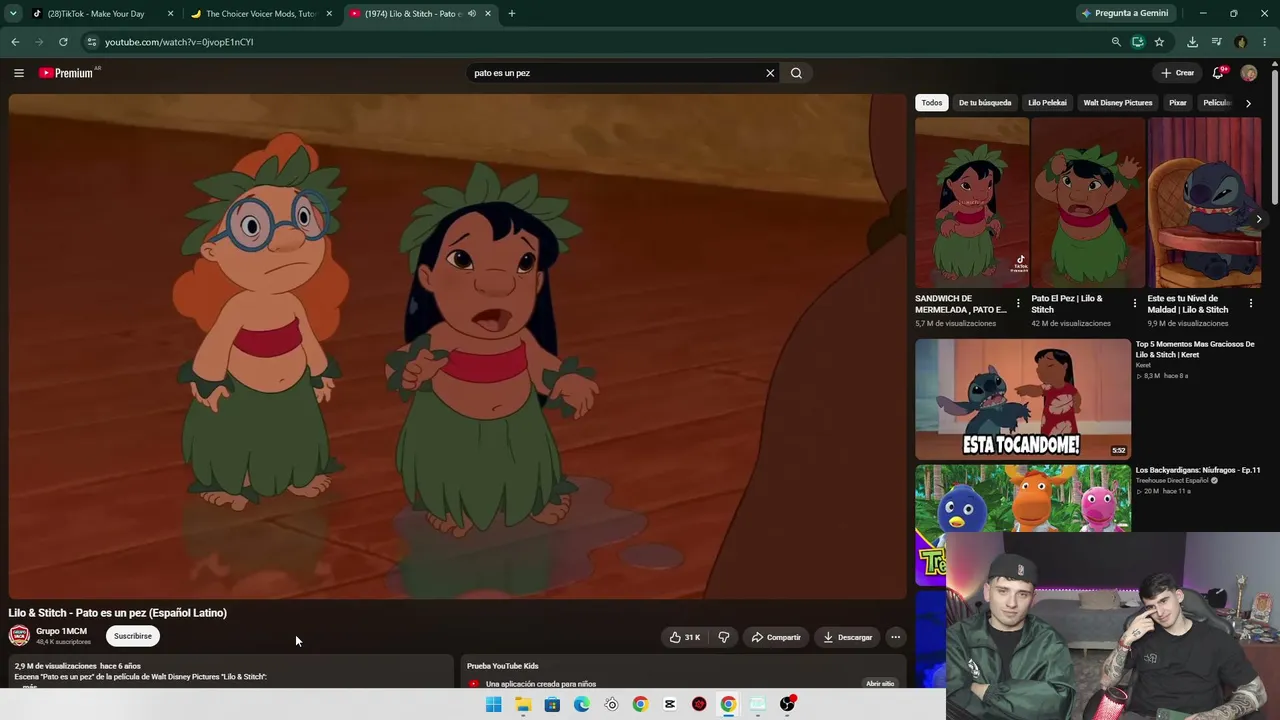Like the video with 31 K likes
The width and height of the screenshot is (1280, 720).
click(685, 637)
